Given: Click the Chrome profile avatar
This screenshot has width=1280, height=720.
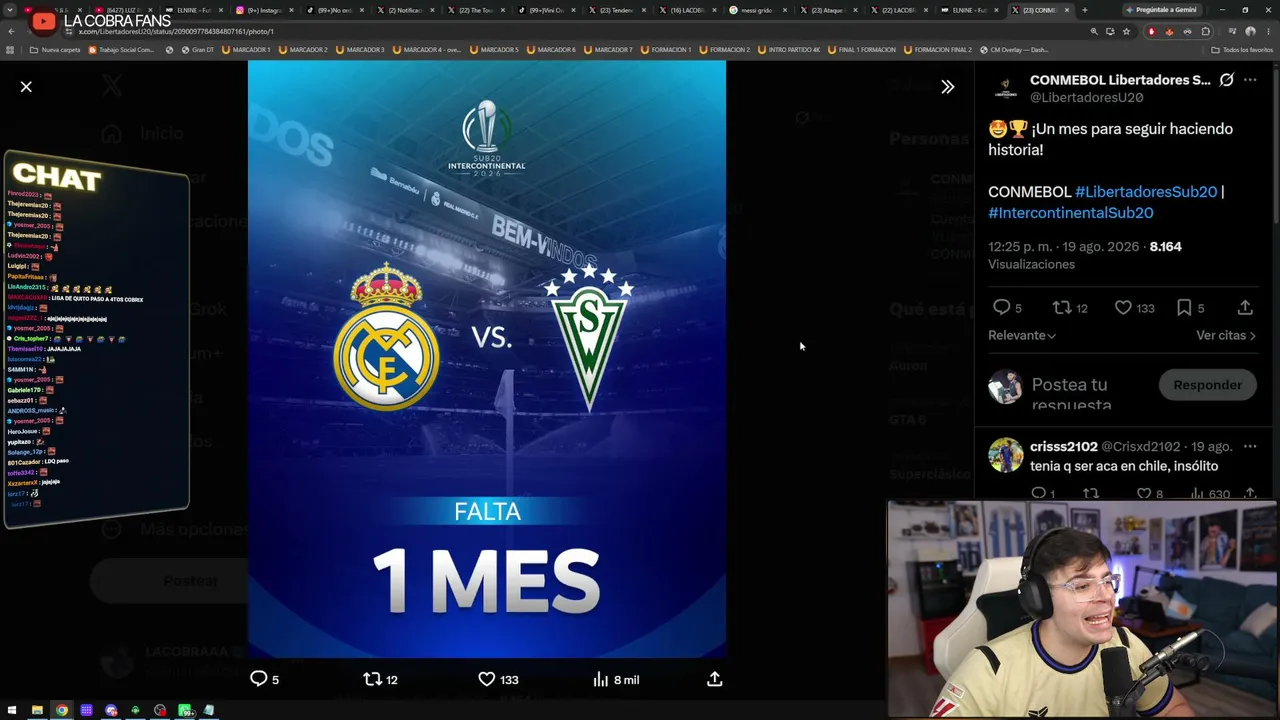Looking at the screenshot, I should 1250,31.
